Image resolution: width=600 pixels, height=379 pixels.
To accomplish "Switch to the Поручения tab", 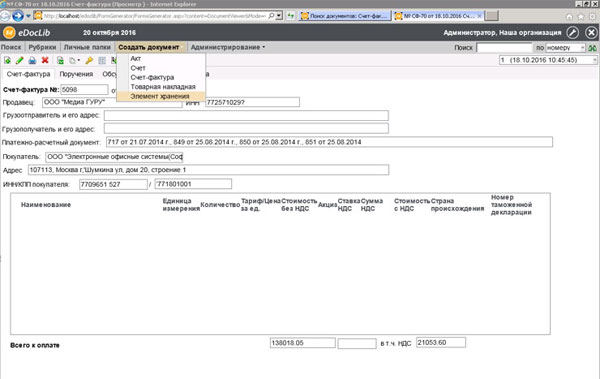I will tap(76, 74).
